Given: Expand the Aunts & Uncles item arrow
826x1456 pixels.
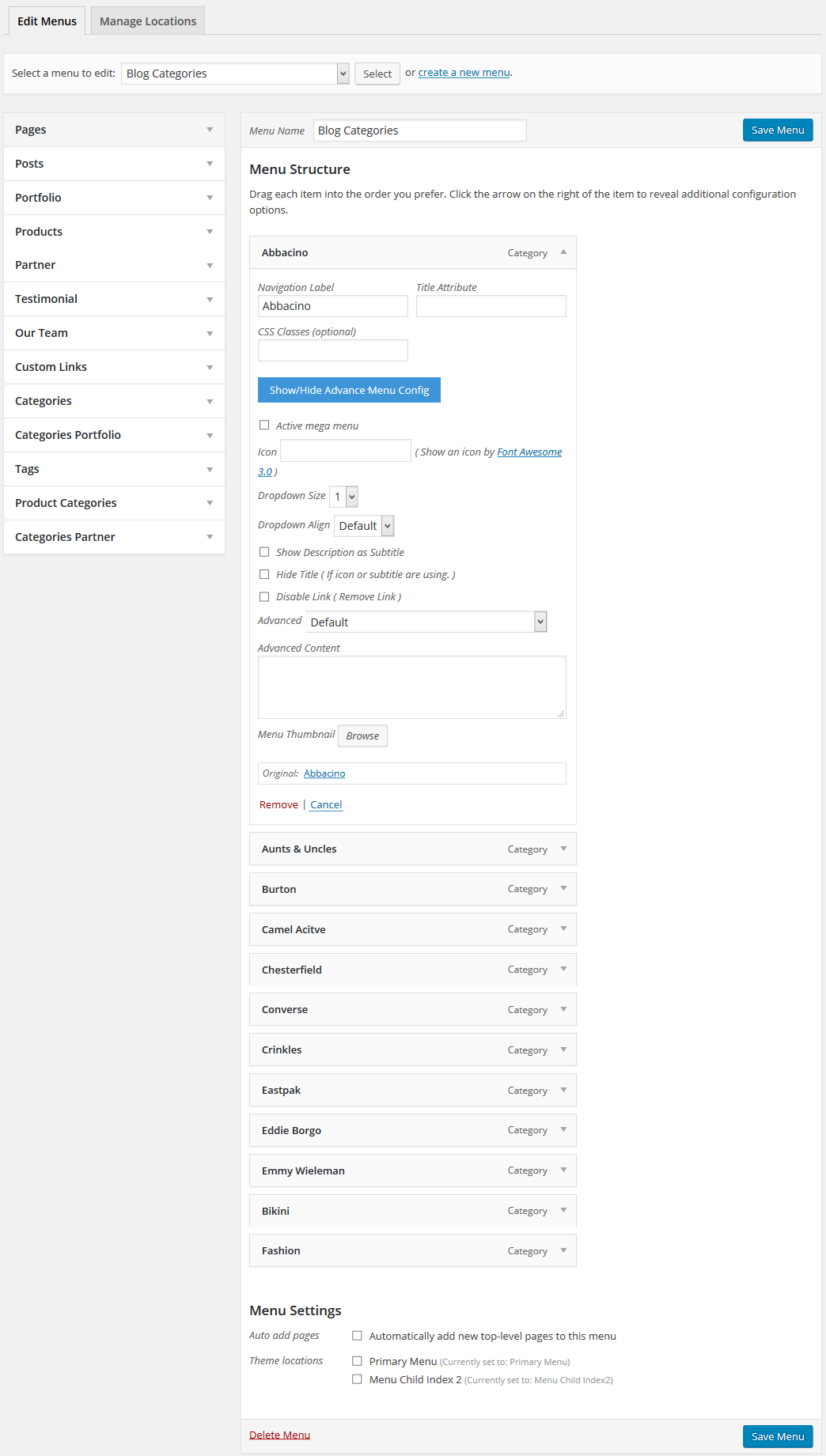Looking at the screenshot, I should point(563,849).
